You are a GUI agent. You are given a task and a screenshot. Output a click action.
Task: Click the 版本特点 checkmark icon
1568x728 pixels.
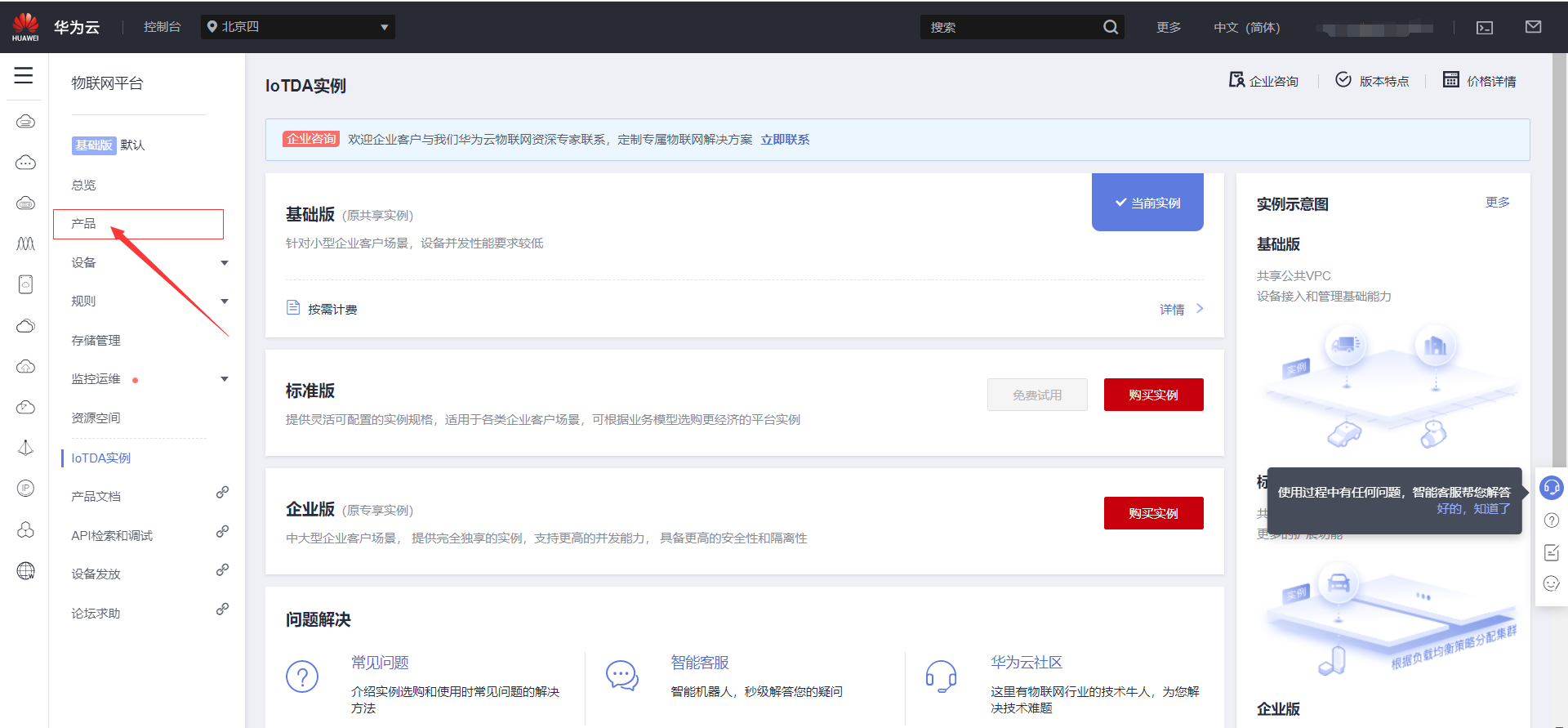[1343, 80]
